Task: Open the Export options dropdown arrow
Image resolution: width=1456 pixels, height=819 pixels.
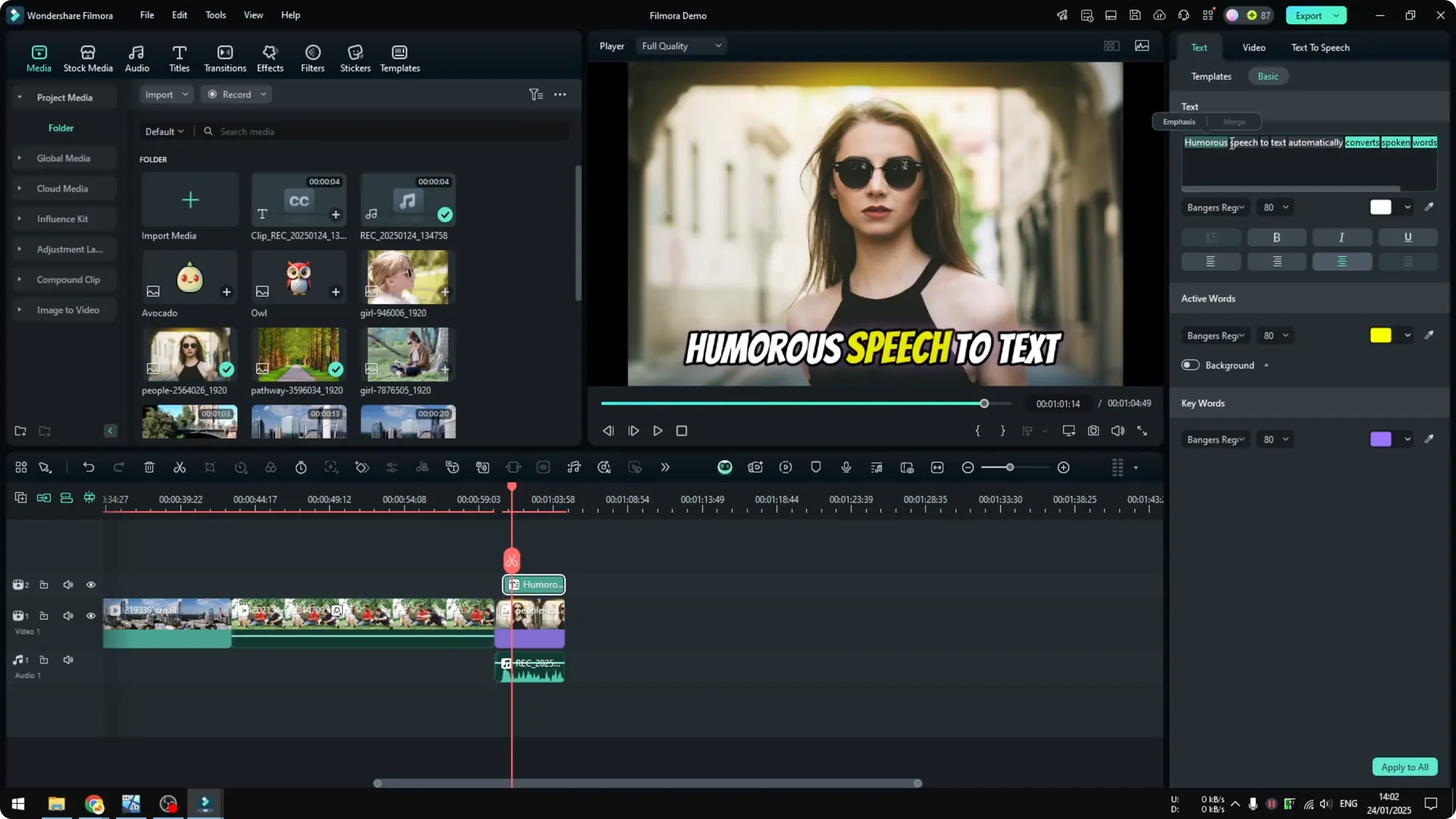Action: click(x=1336, y=16)
